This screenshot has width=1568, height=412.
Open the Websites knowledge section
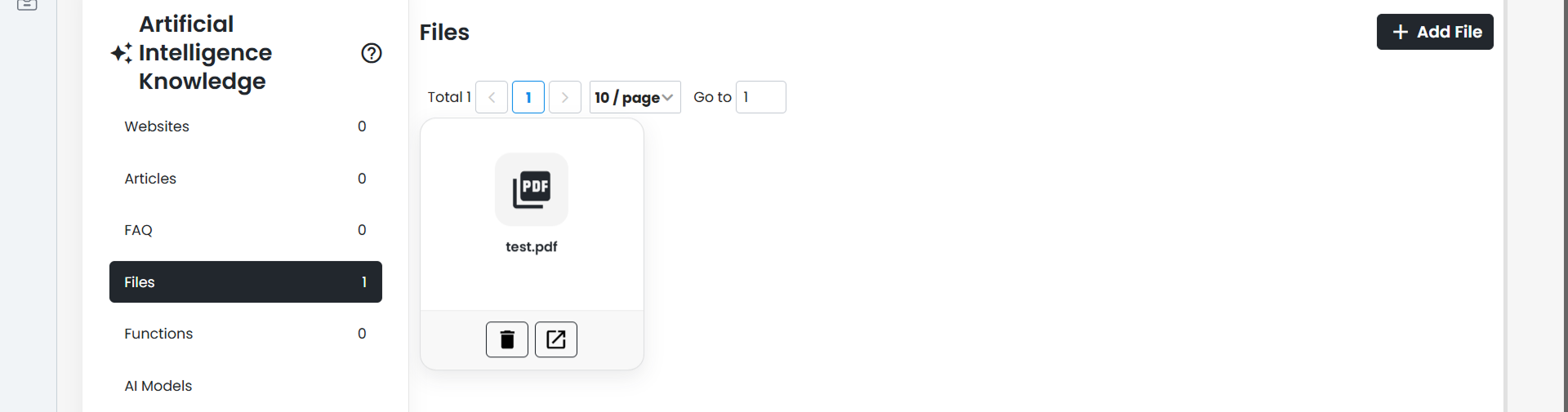point(246,126)
